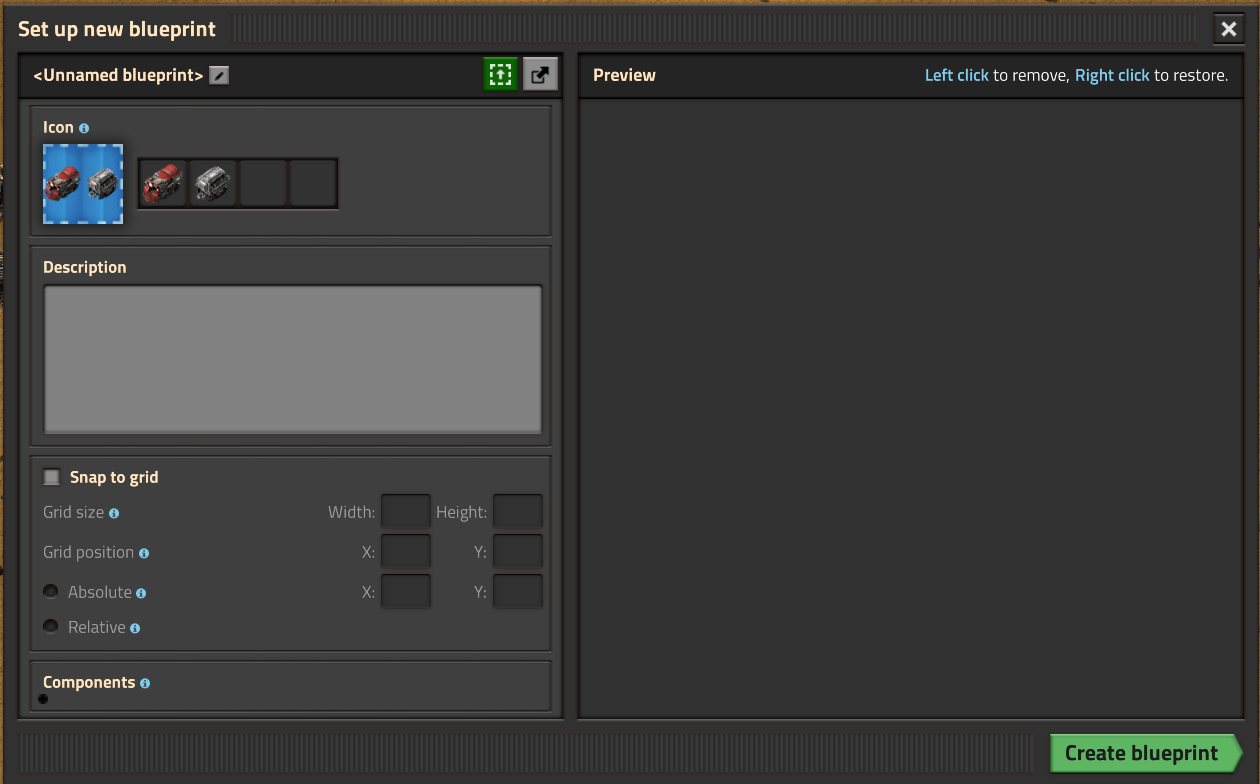
Task: Click into the Description text area
Action: 292,359
